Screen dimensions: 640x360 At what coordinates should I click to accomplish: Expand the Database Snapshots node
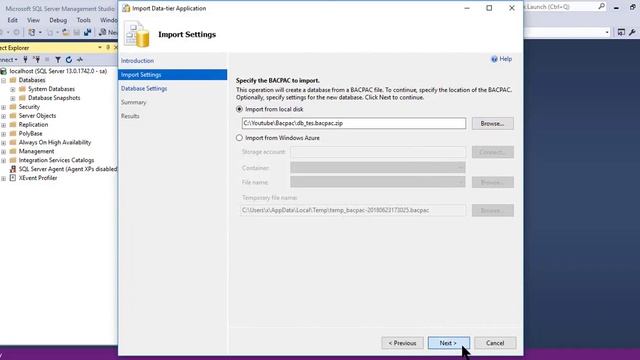(13, 98)
